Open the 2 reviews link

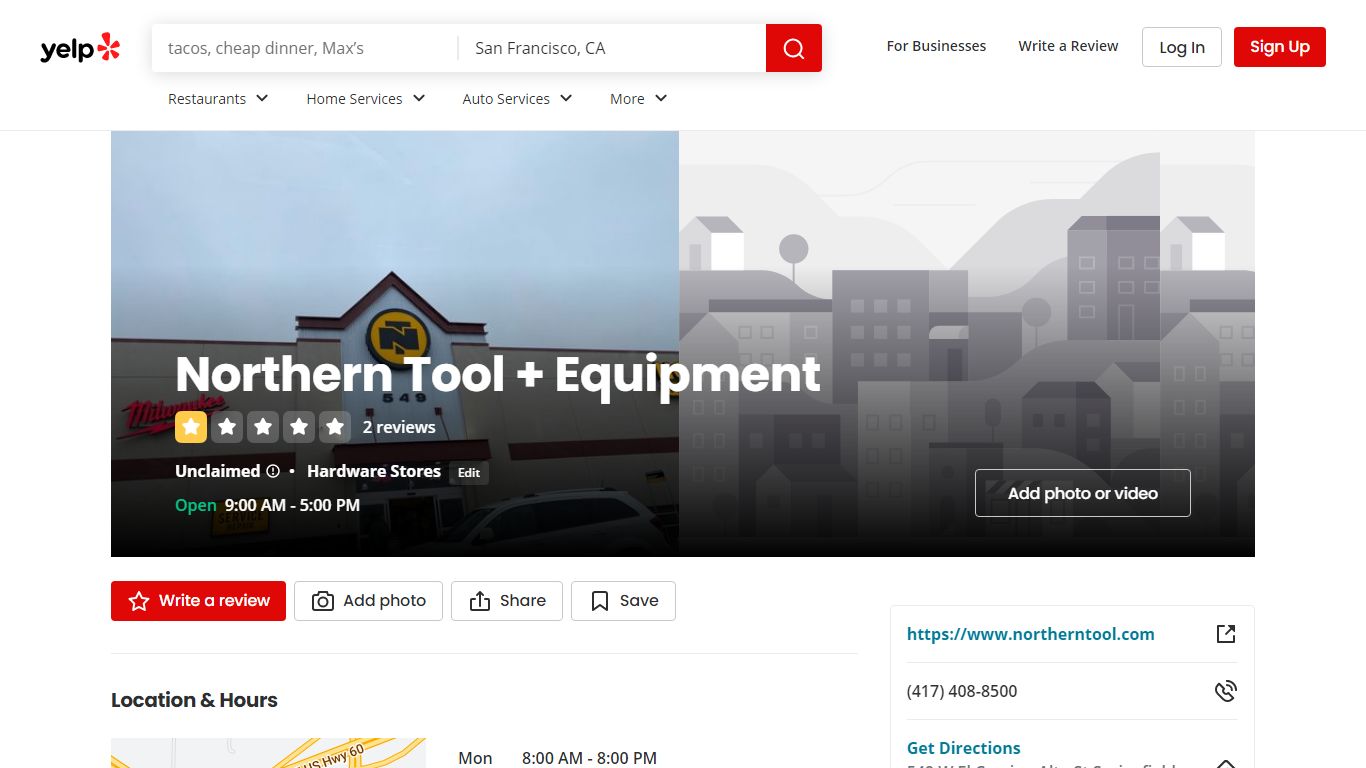coord(399,427)
